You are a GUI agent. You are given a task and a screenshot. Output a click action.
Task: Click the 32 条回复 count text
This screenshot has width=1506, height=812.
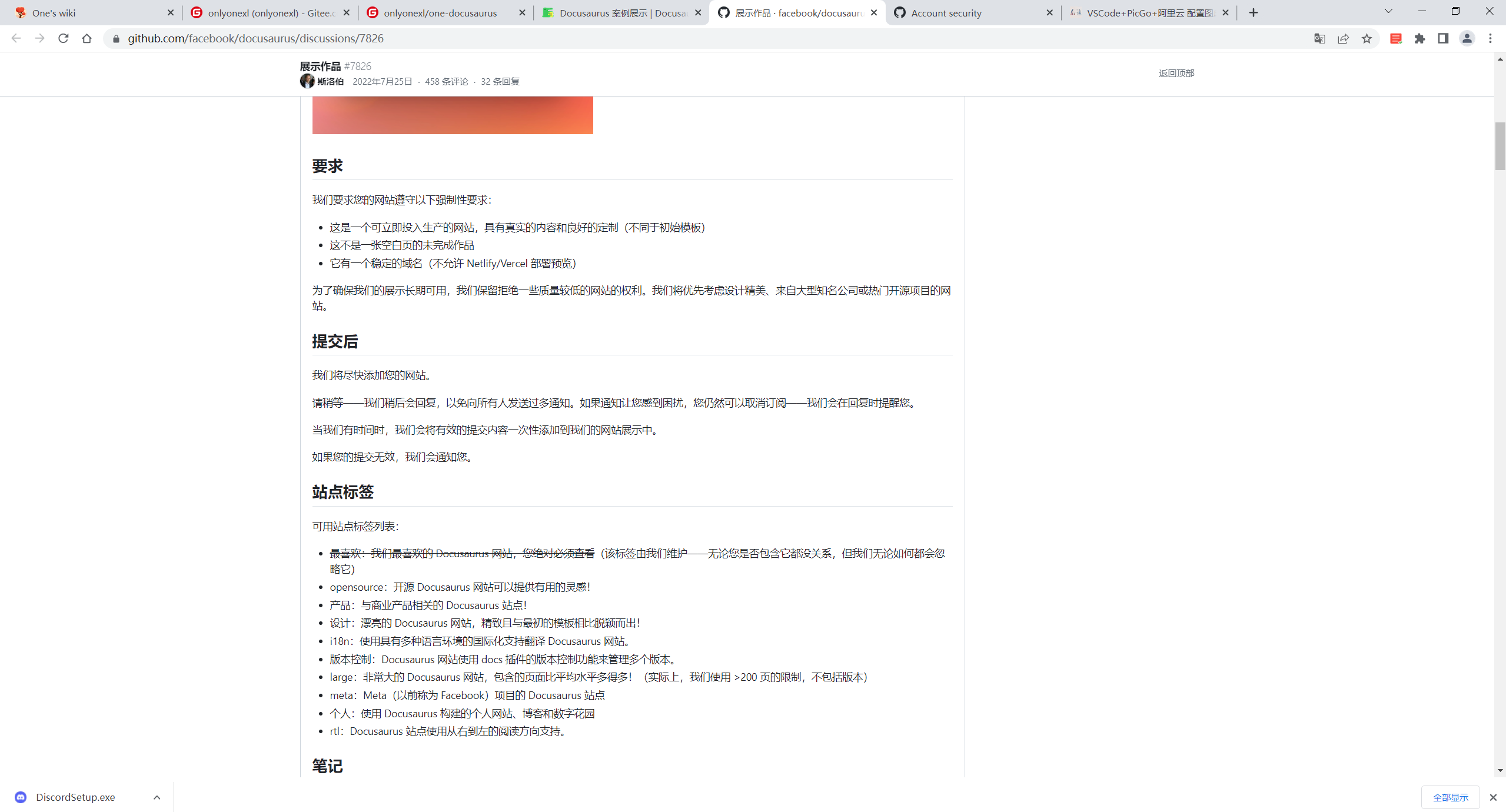click(x=500, y=81)
